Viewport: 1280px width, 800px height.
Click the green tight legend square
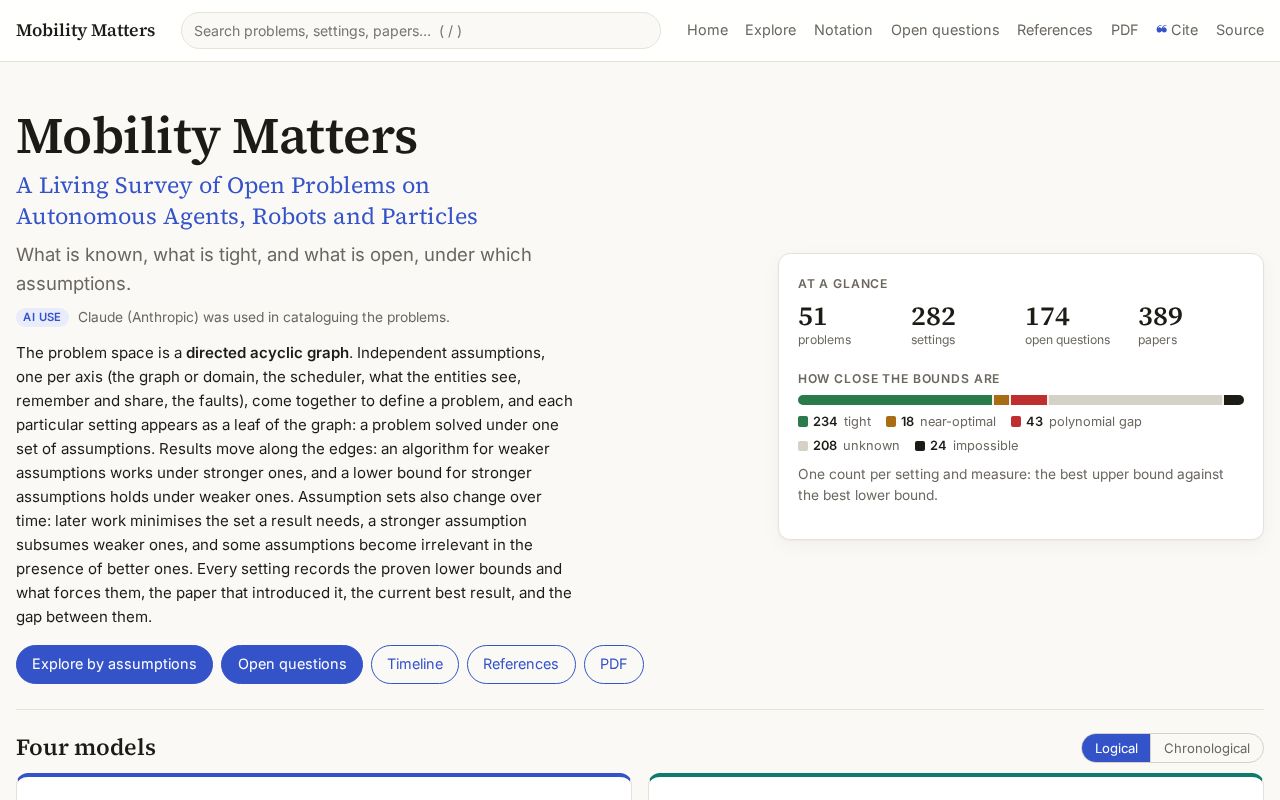point(803,422)
